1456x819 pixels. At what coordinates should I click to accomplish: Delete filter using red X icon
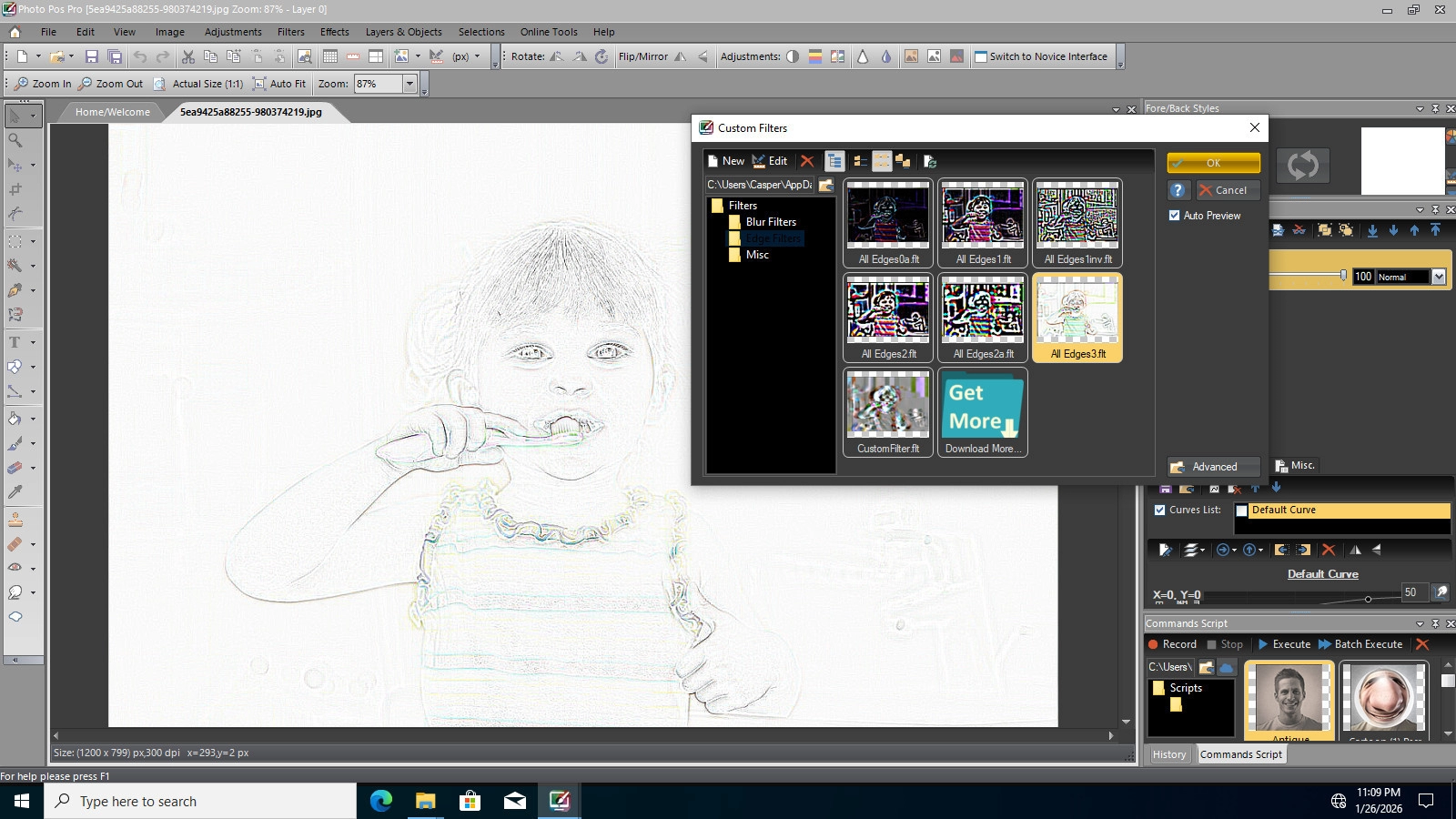point(807,161)
